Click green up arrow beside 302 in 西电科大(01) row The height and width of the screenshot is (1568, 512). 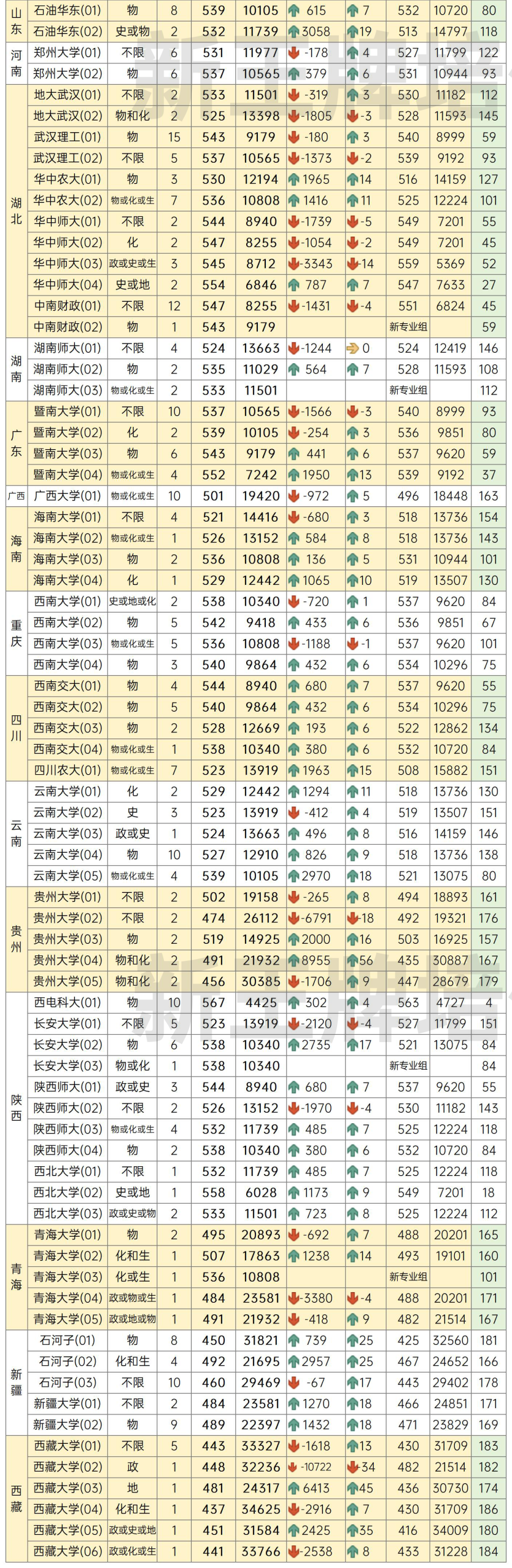pyautogui.click(x=293, y=1003)
